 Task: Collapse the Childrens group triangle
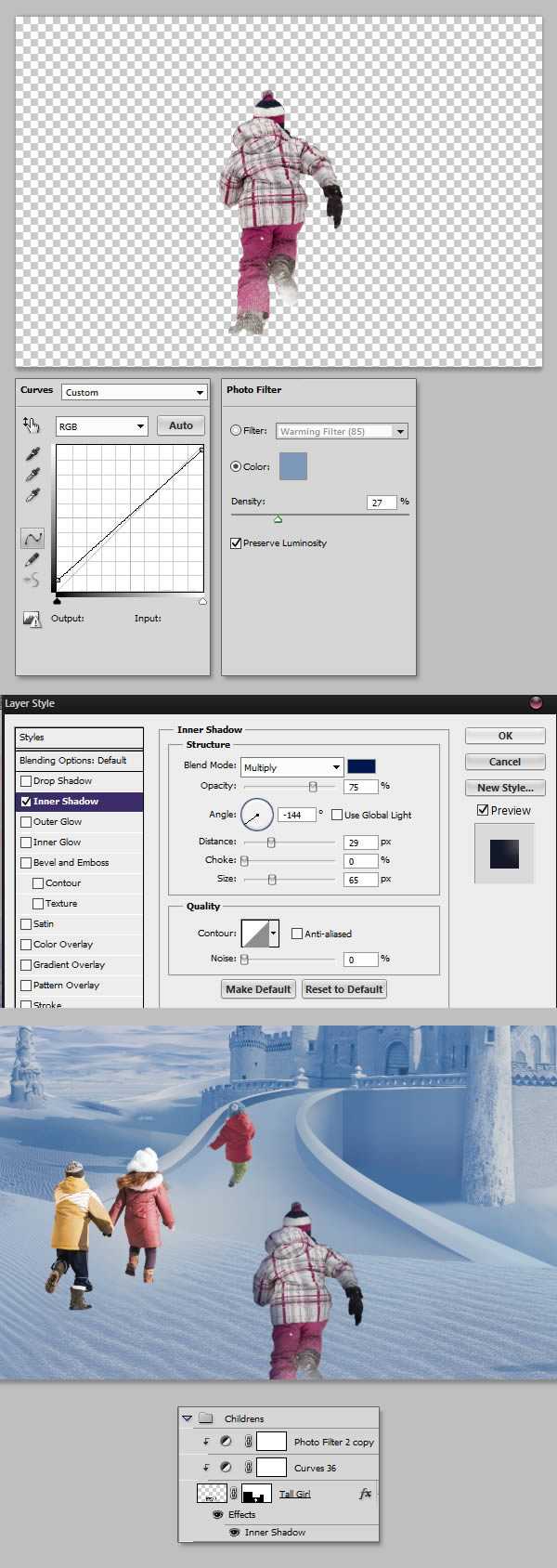188,1418
